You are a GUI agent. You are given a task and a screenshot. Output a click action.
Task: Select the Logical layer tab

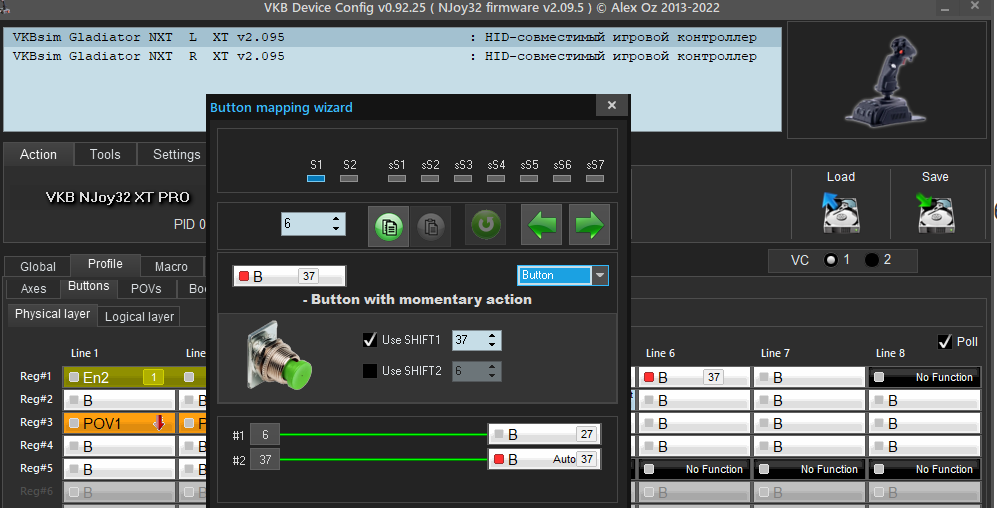click(139, 317)
